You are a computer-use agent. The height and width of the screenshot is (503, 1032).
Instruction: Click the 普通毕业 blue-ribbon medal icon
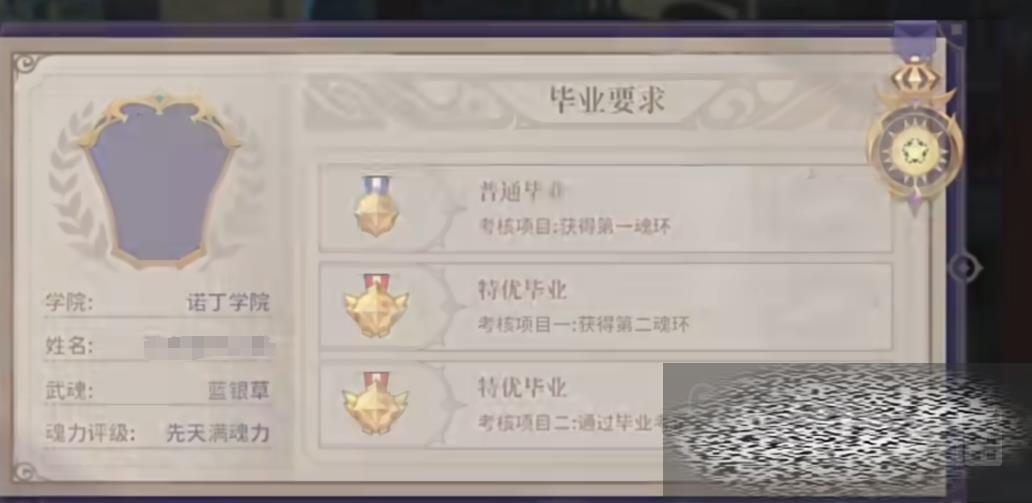point(376,206)
